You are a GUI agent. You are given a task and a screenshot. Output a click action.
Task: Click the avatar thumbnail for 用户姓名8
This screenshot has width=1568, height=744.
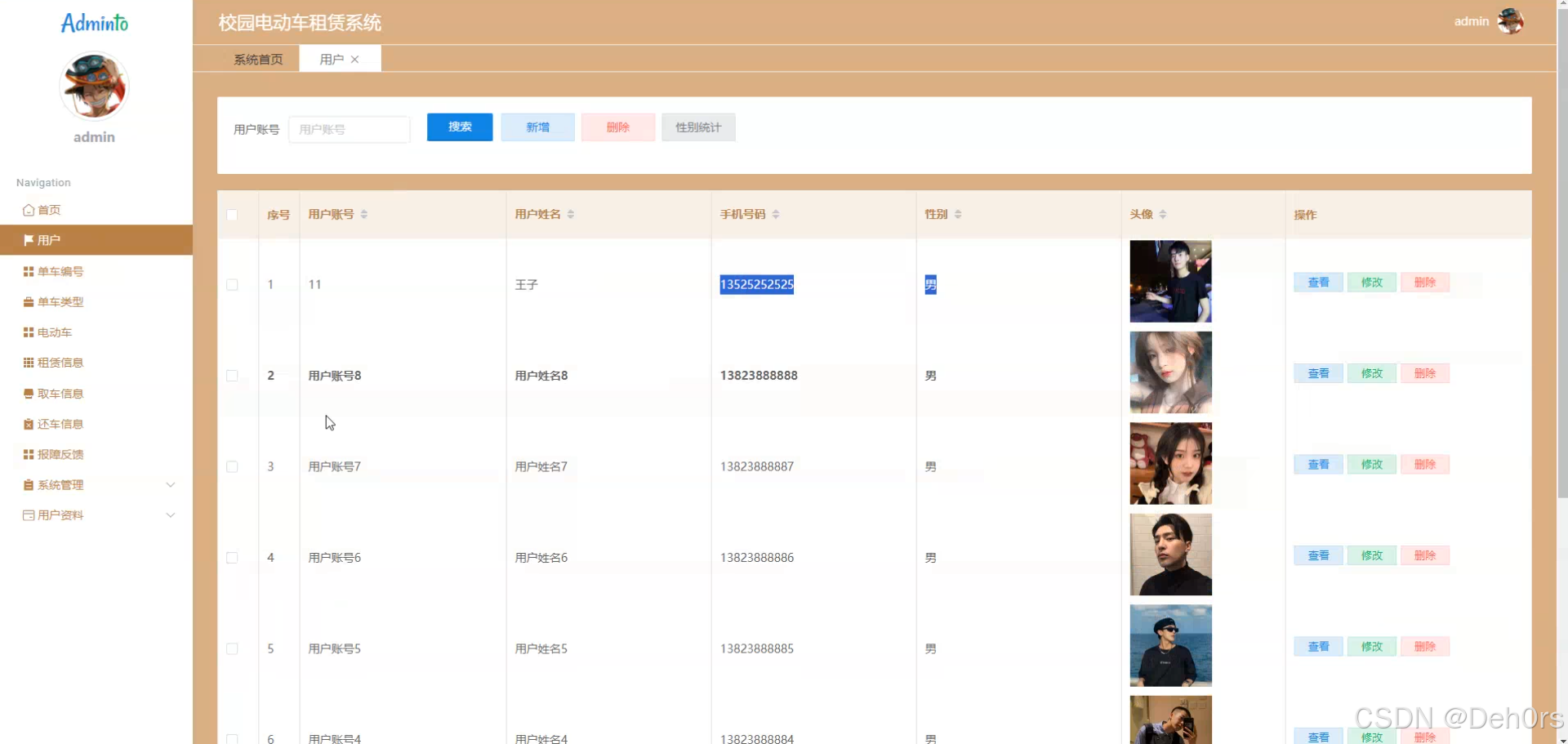click(x=1170, y=372)
